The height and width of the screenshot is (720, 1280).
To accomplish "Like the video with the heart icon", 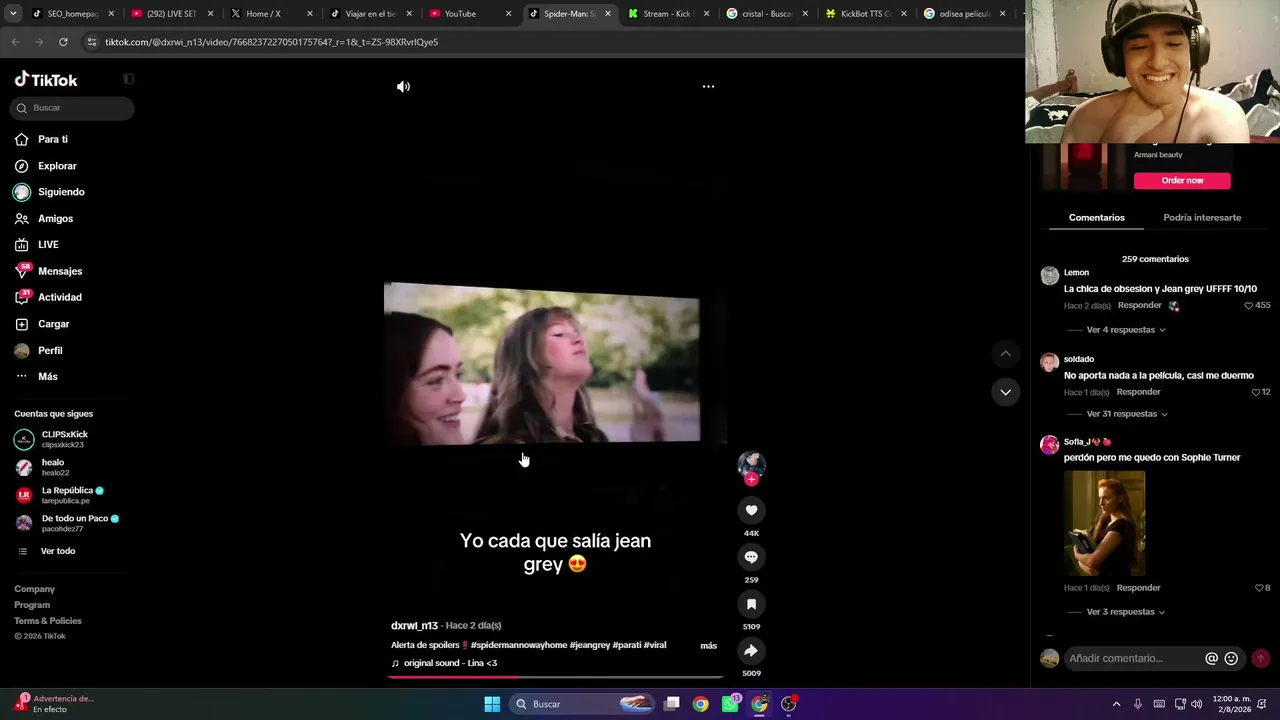I will 751,510.
